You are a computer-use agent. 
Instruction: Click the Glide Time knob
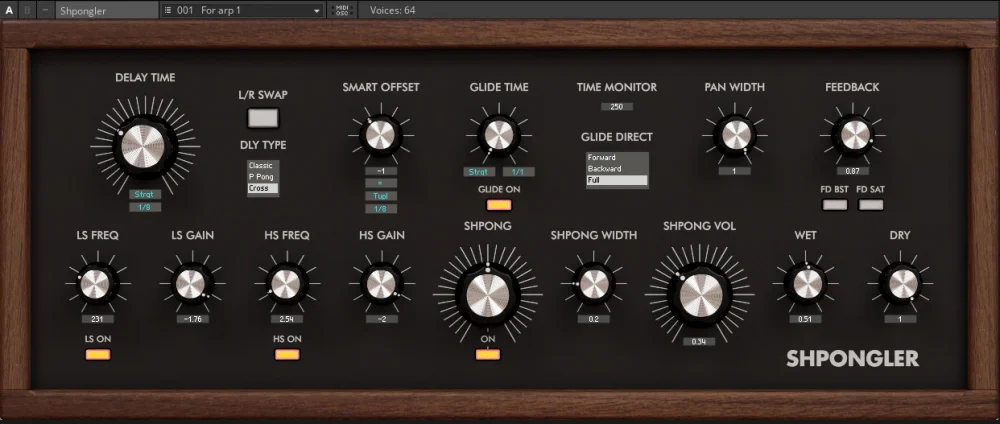(x=499, y=135)
